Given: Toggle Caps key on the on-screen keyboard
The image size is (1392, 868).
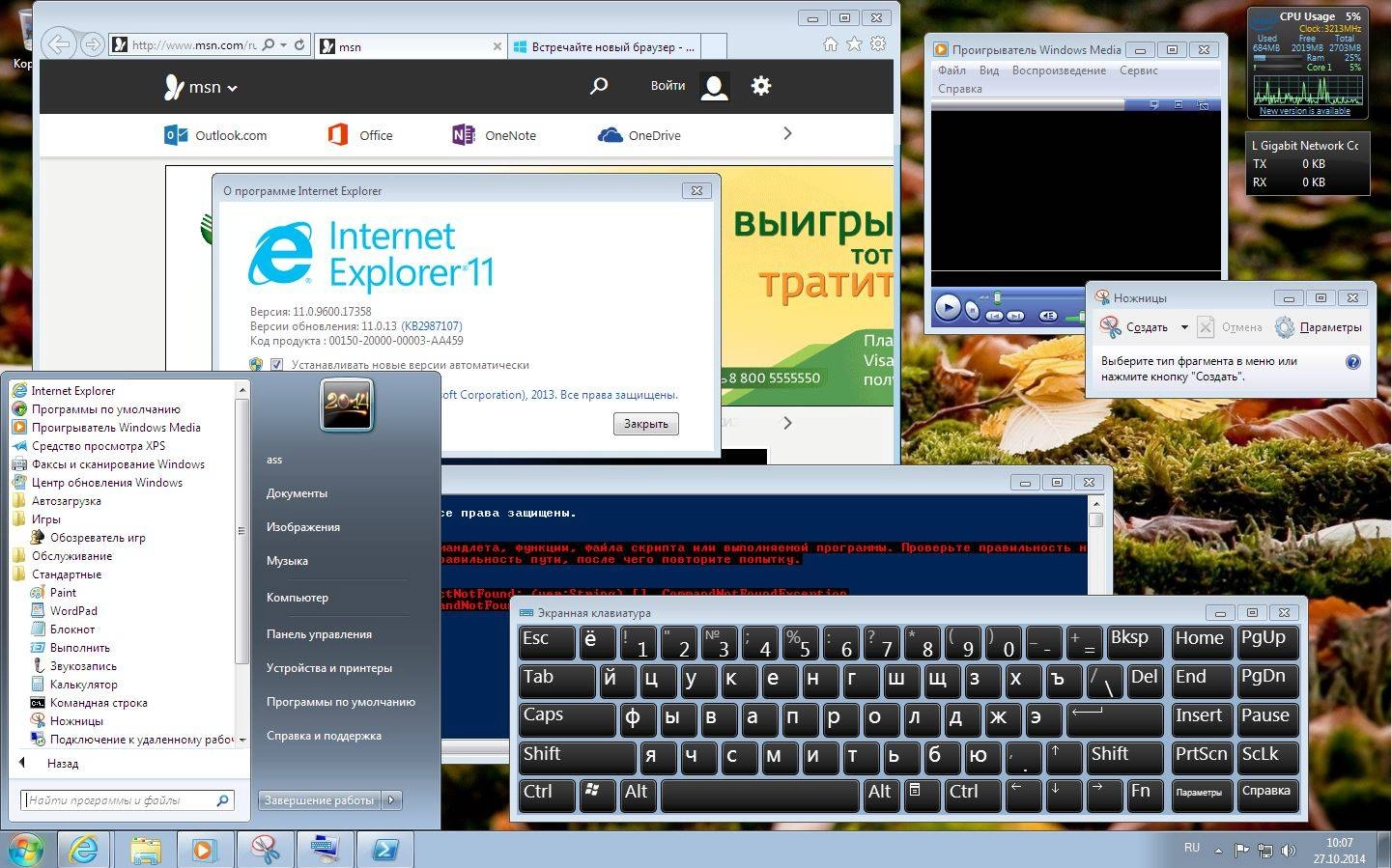Looking at the screenshot, I should pos(567,719).
